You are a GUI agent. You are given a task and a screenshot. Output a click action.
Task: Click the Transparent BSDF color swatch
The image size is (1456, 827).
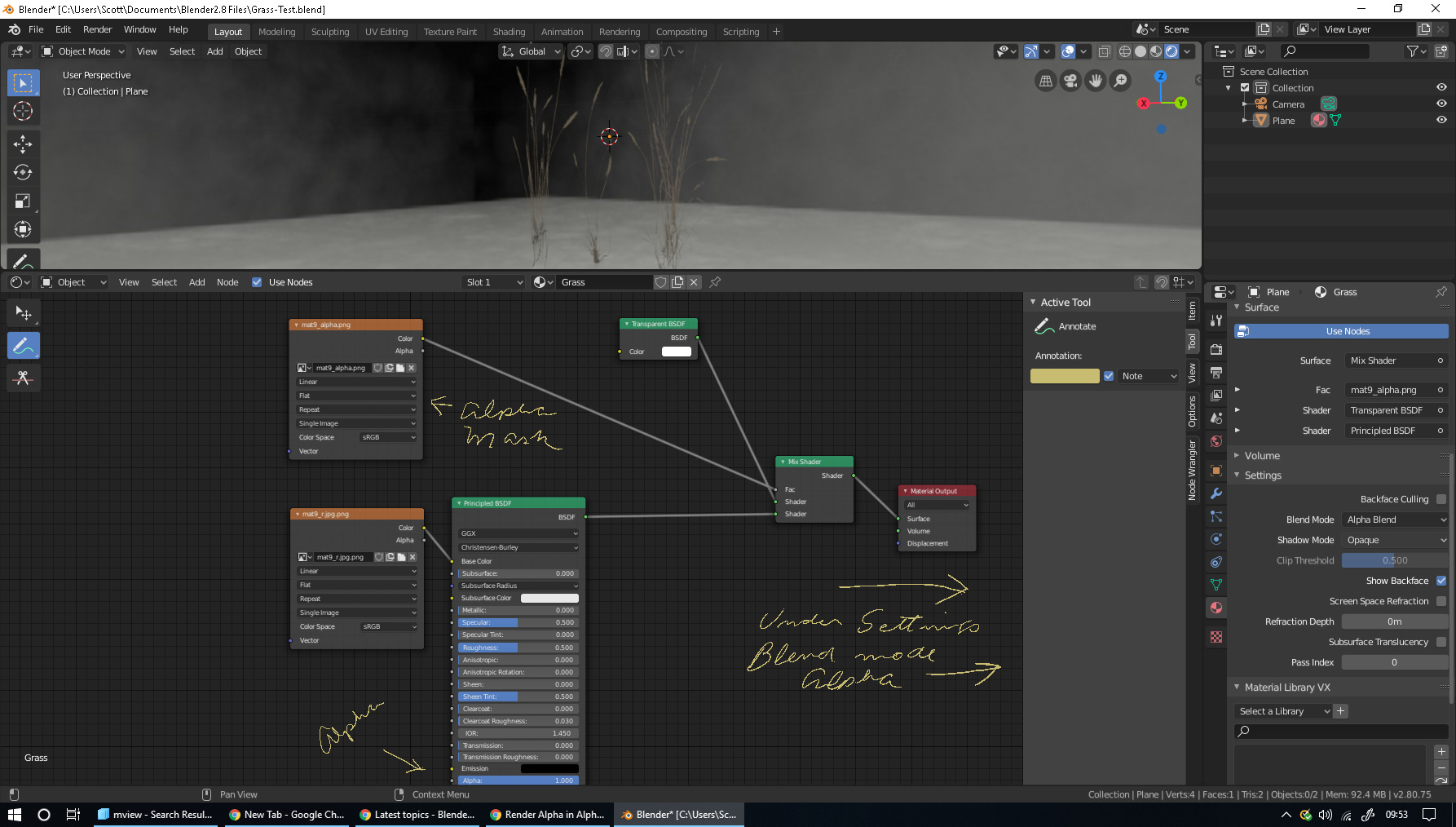tap(675, 352)
